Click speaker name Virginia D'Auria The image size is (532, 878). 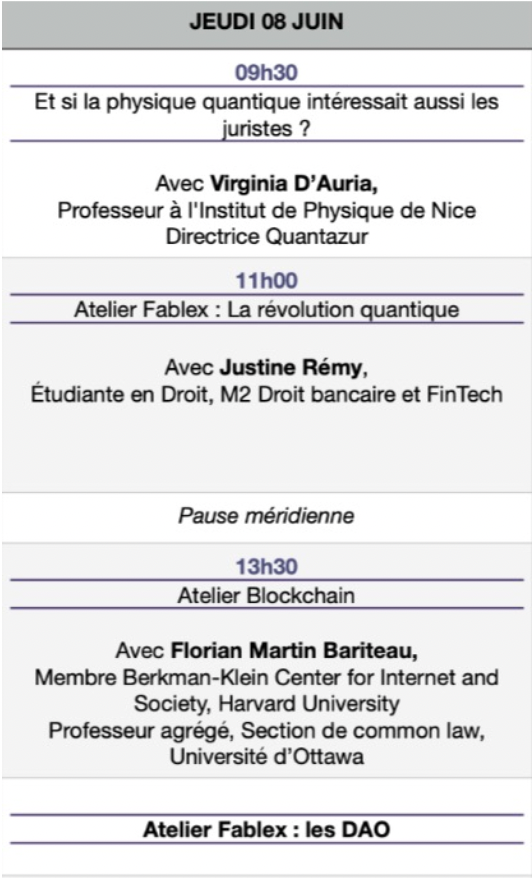tap(293, 183)
